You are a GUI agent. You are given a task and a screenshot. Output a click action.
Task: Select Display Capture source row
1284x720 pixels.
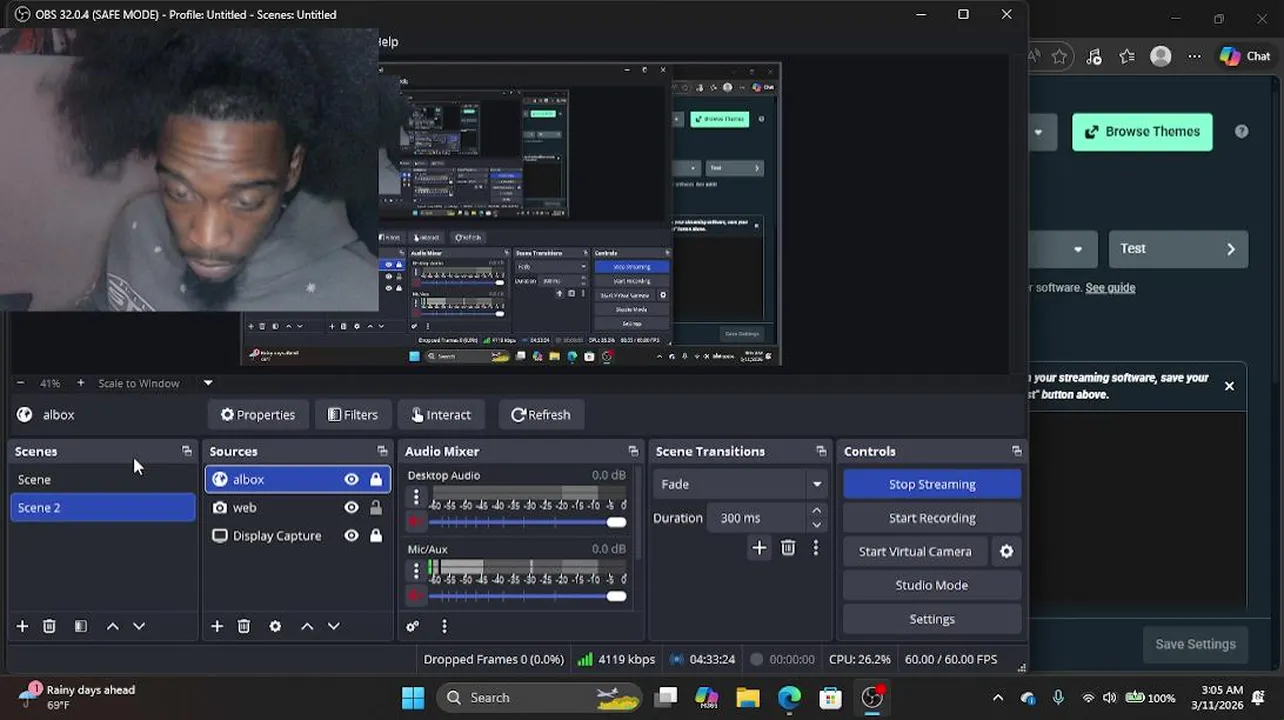pyautogui.click(x=298, y=535)
